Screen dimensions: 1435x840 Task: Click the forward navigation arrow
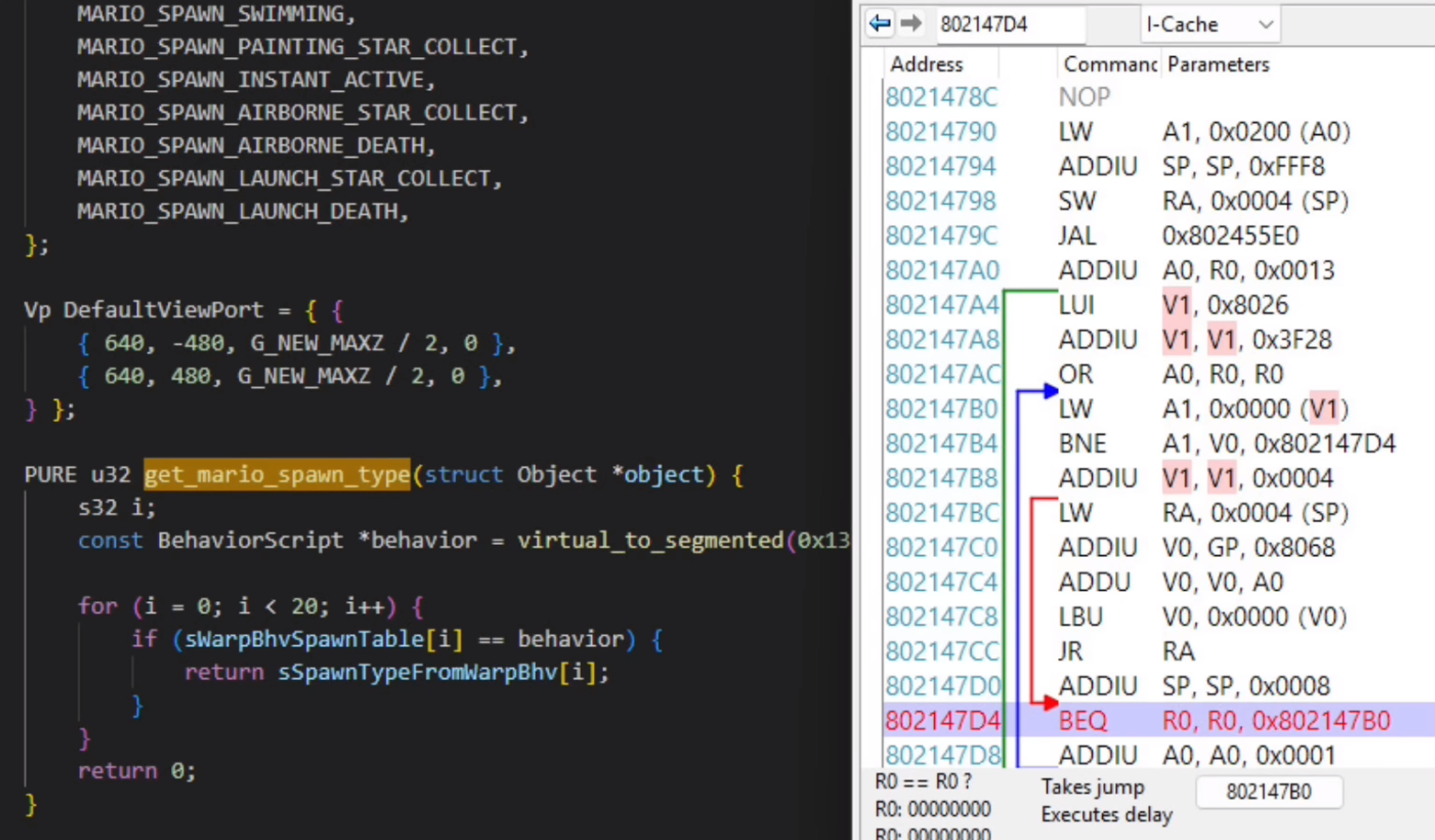coord(910,24)
